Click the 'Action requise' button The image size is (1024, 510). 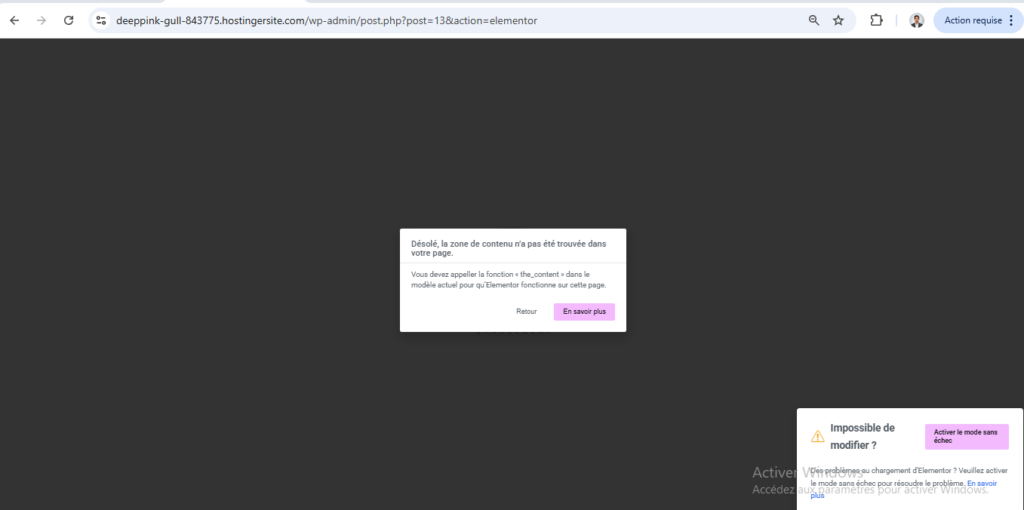(971, 20)
